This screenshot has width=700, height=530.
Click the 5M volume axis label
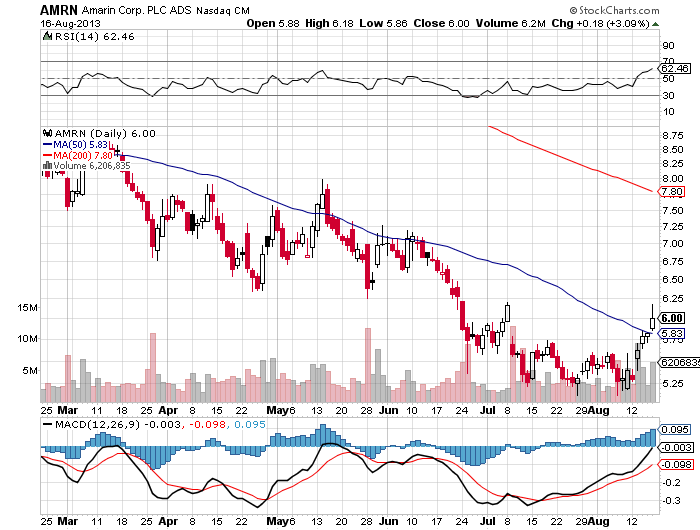point(30,371)
